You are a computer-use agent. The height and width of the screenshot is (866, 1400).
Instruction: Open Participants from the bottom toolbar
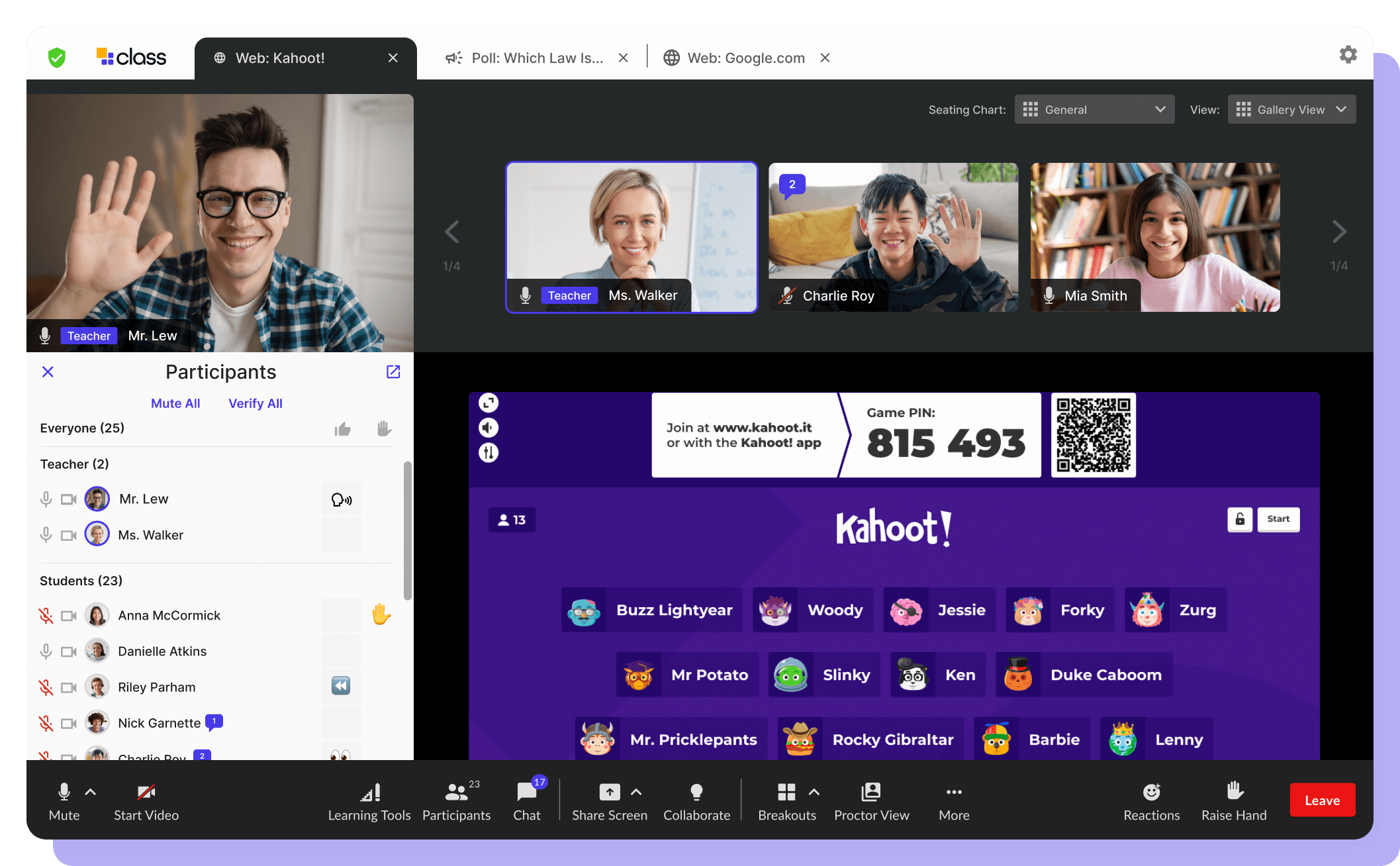tap(457, 801)
